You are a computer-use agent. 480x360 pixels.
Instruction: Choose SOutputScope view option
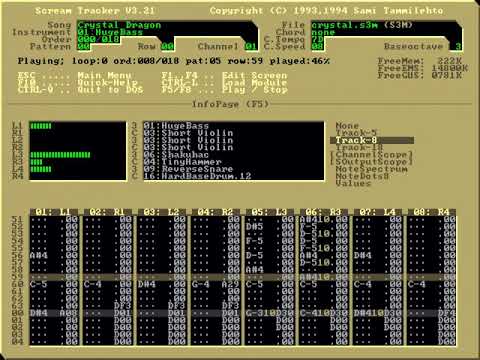pos(371,162)
